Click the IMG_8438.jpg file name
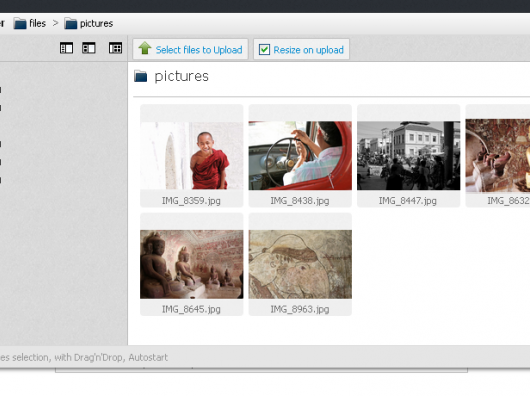The width and height of the screenshot is (530, 396). pyautogui.click(x=300, y=201)
